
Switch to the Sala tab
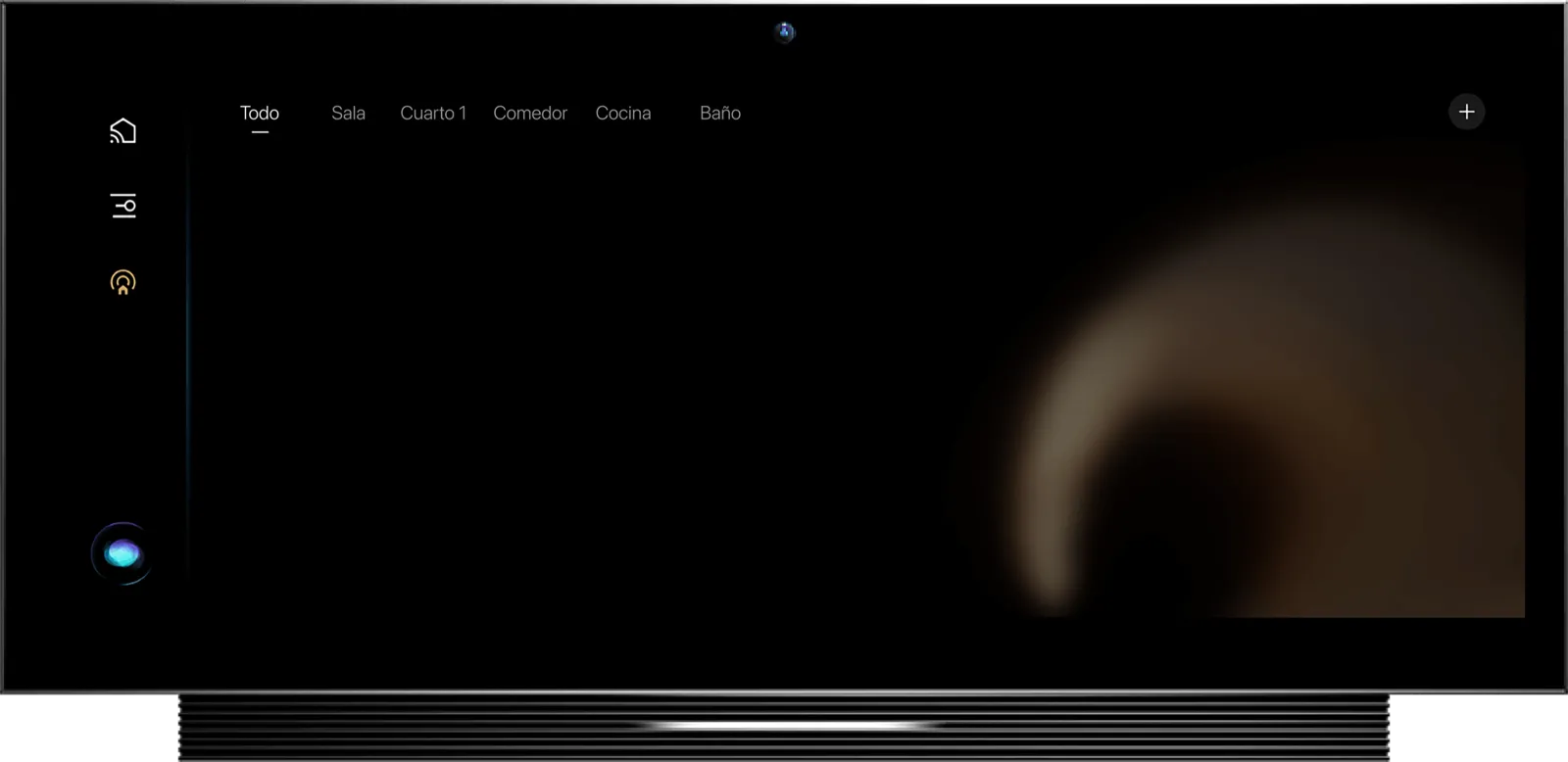pyautogui.click(x=348, y=113)
